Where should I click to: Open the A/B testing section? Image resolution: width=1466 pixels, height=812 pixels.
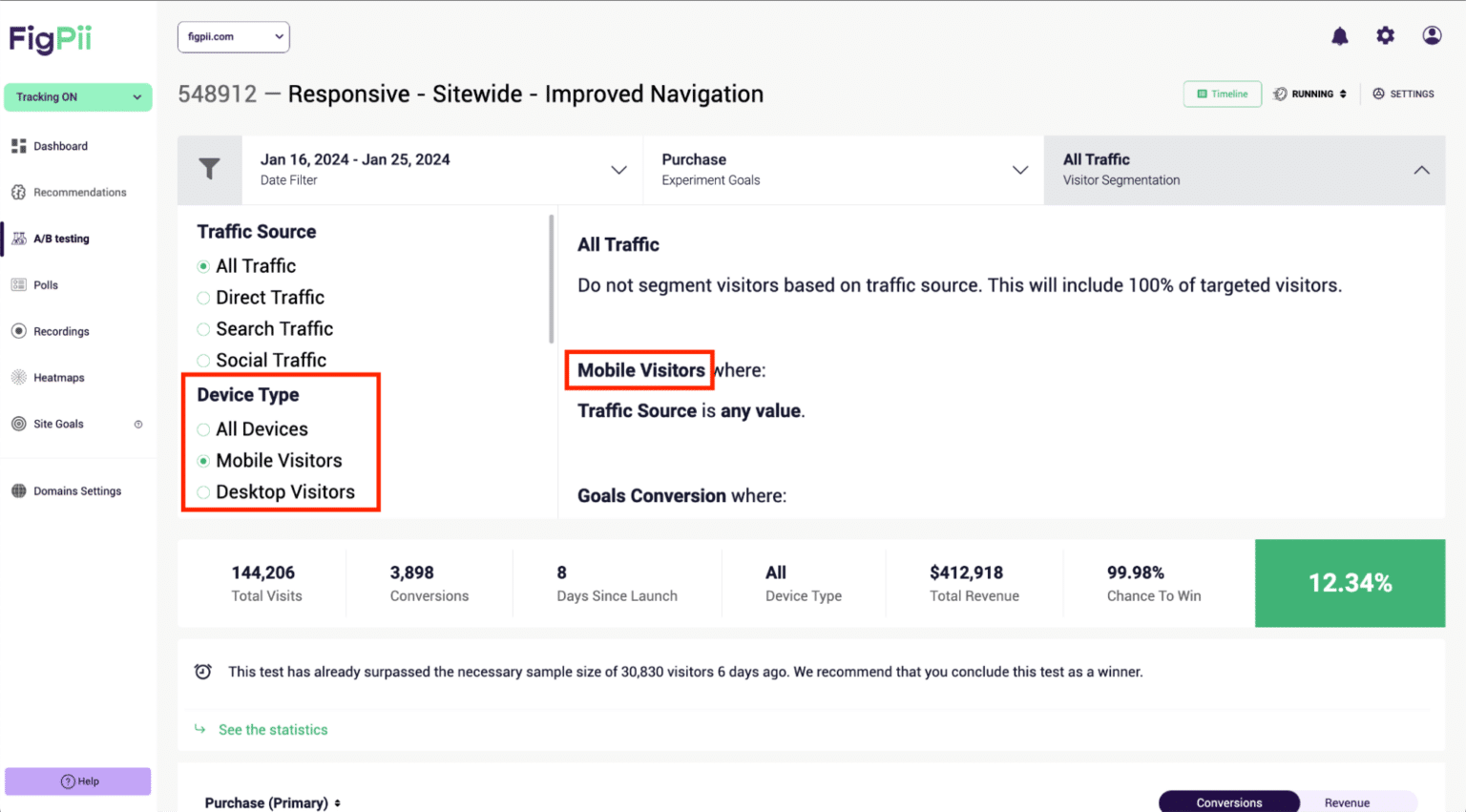pos(63,238)
